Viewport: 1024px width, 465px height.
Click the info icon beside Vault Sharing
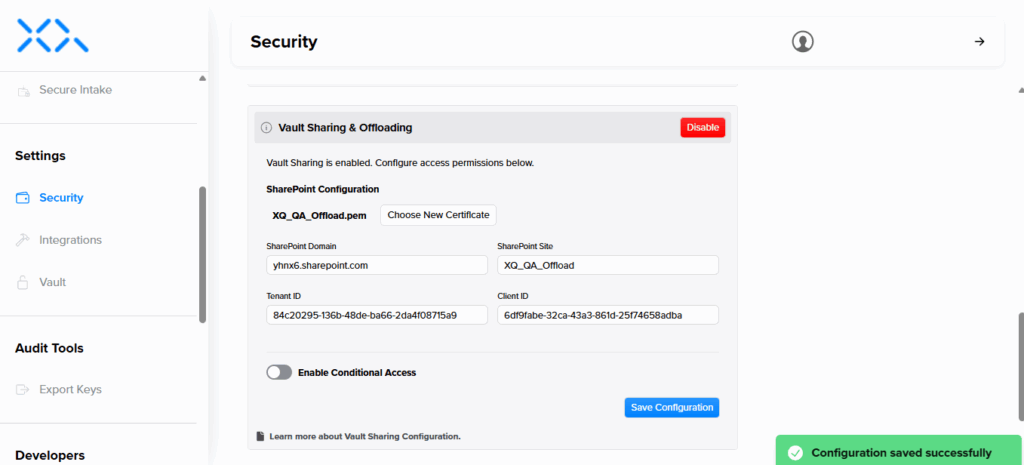(266, 128)
